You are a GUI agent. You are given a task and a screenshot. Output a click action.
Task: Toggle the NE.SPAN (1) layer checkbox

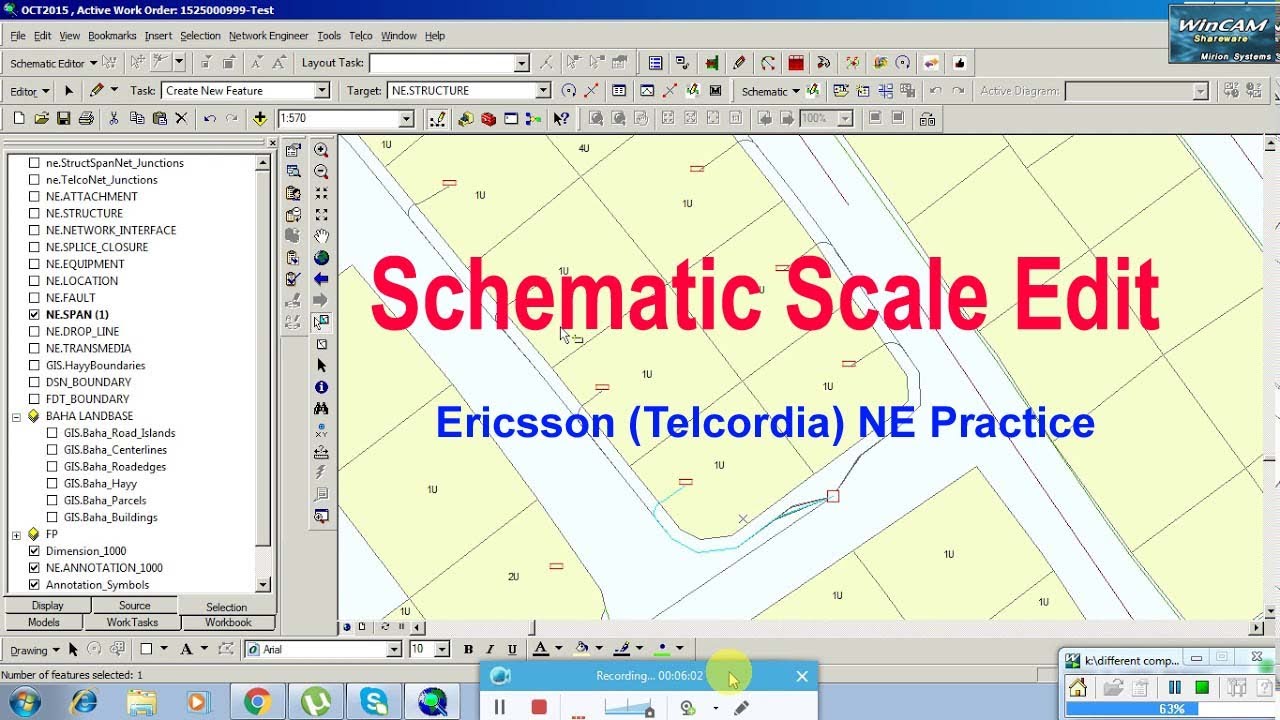[x=34, y=314]
